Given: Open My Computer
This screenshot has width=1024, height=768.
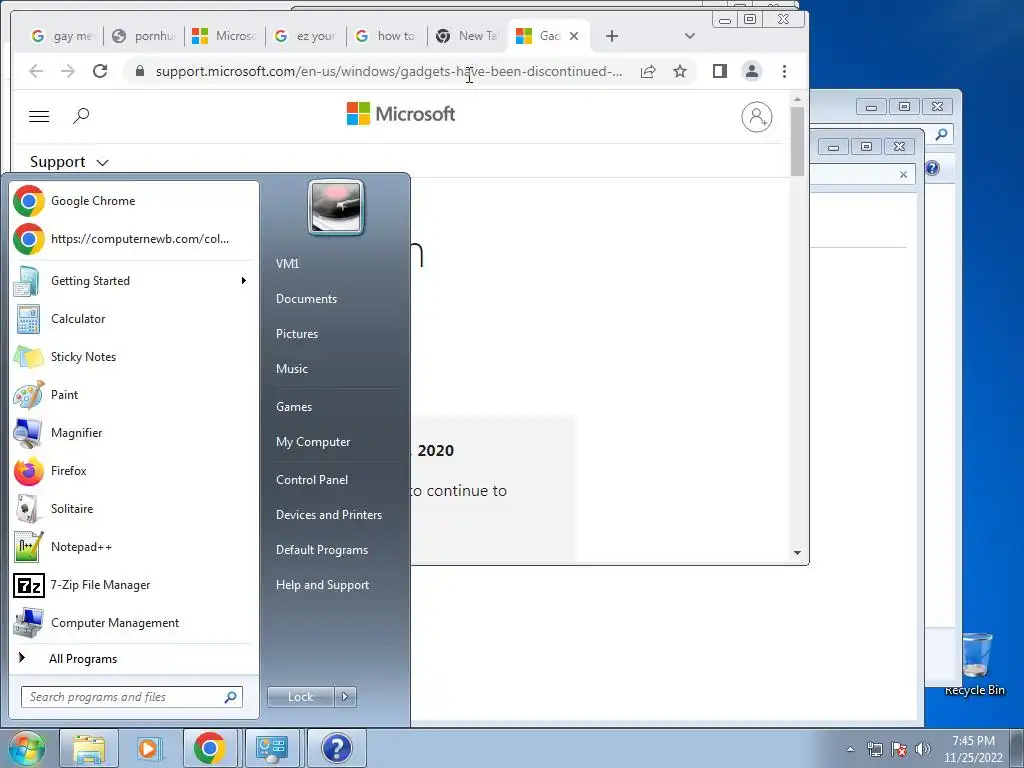Looking at the screenshot, I should tap(336, 442).
